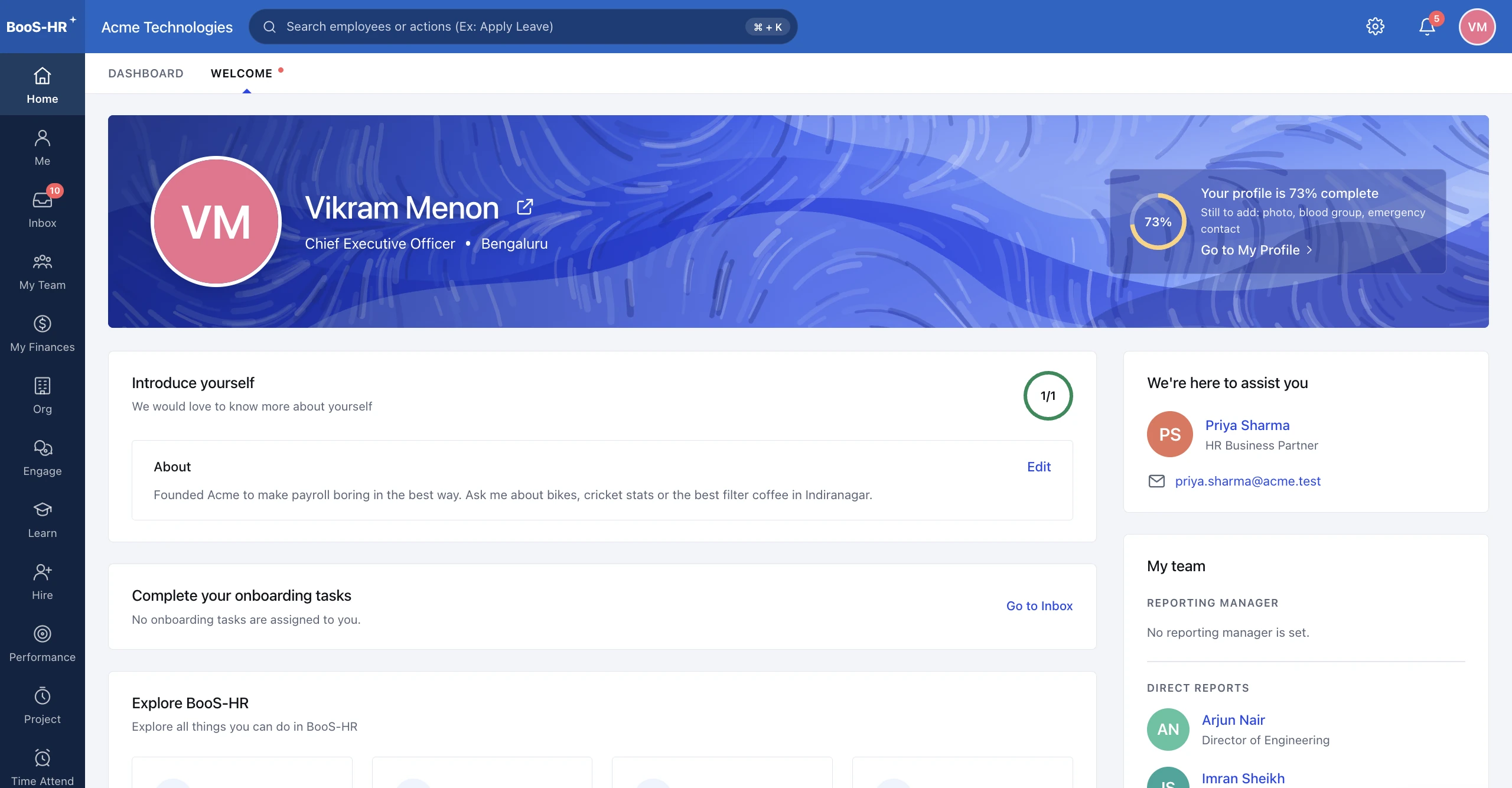
Task: Click the employee search field
Action: click(523, 27)
